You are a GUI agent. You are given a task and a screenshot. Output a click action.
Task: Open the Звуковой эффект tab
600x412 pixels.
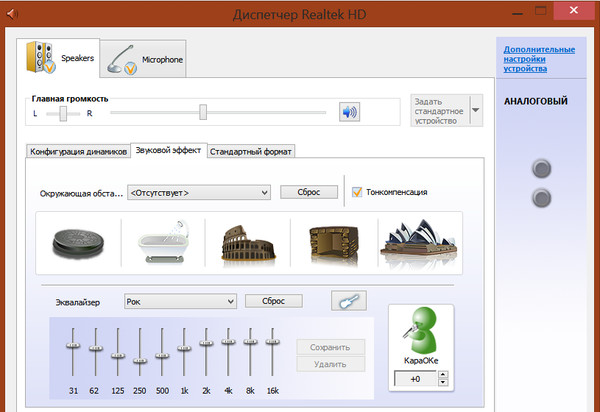click(x=169, y=150)
